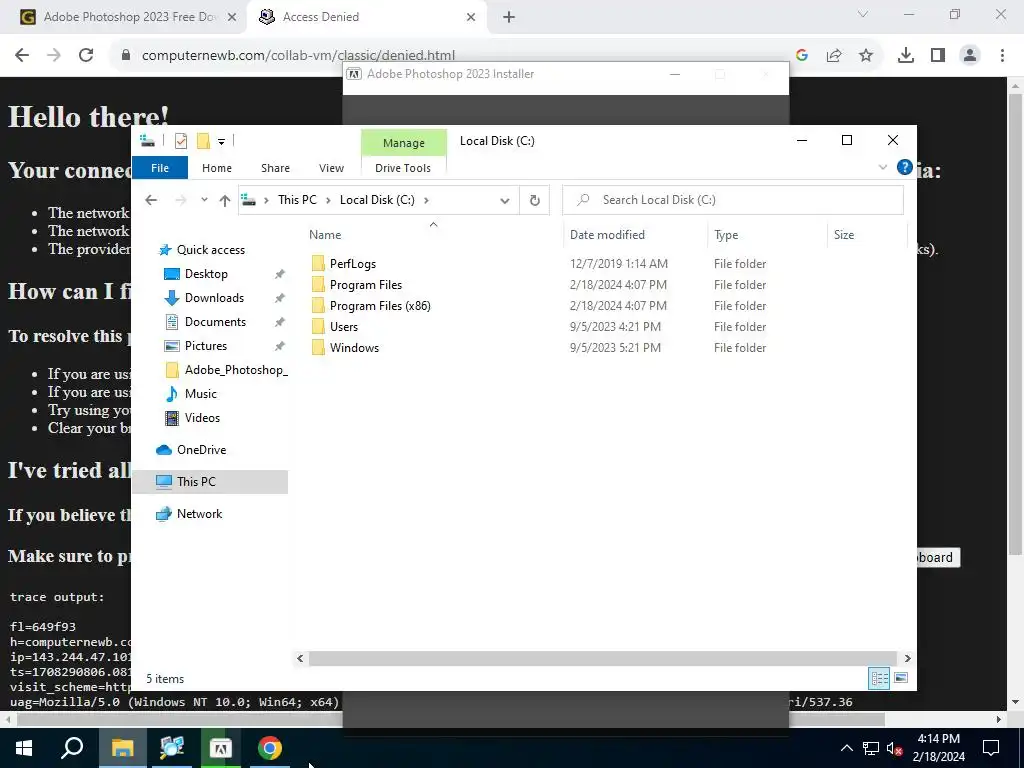This screenshot has height=768, width=1024.
Task: Switch to Large icons view using status bar icon
Action: pos(901,678)
